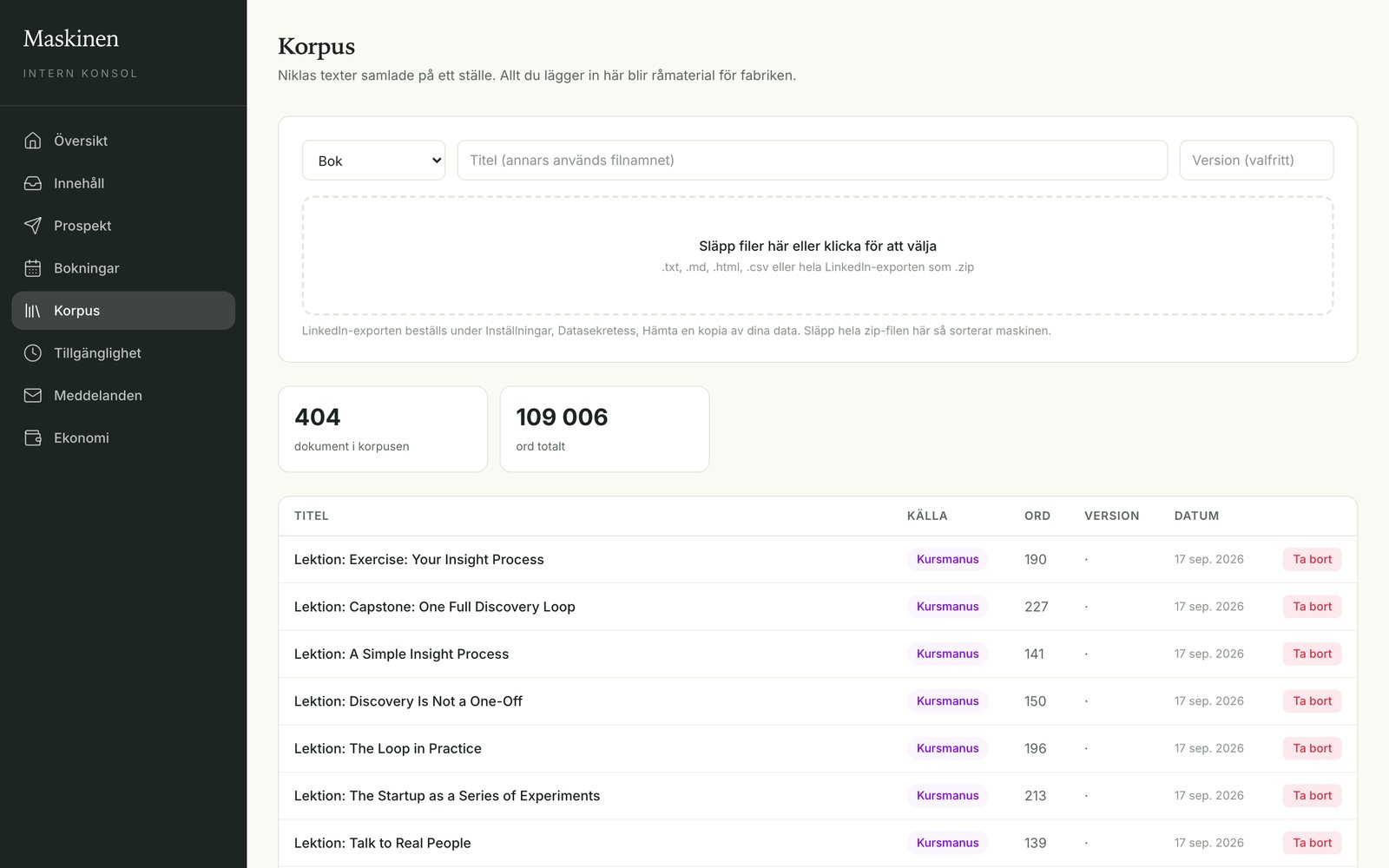The width and height of the screenshot is (1389, 868).
Task: Open the Bok source type dropdown
Action: coord(373,161)
